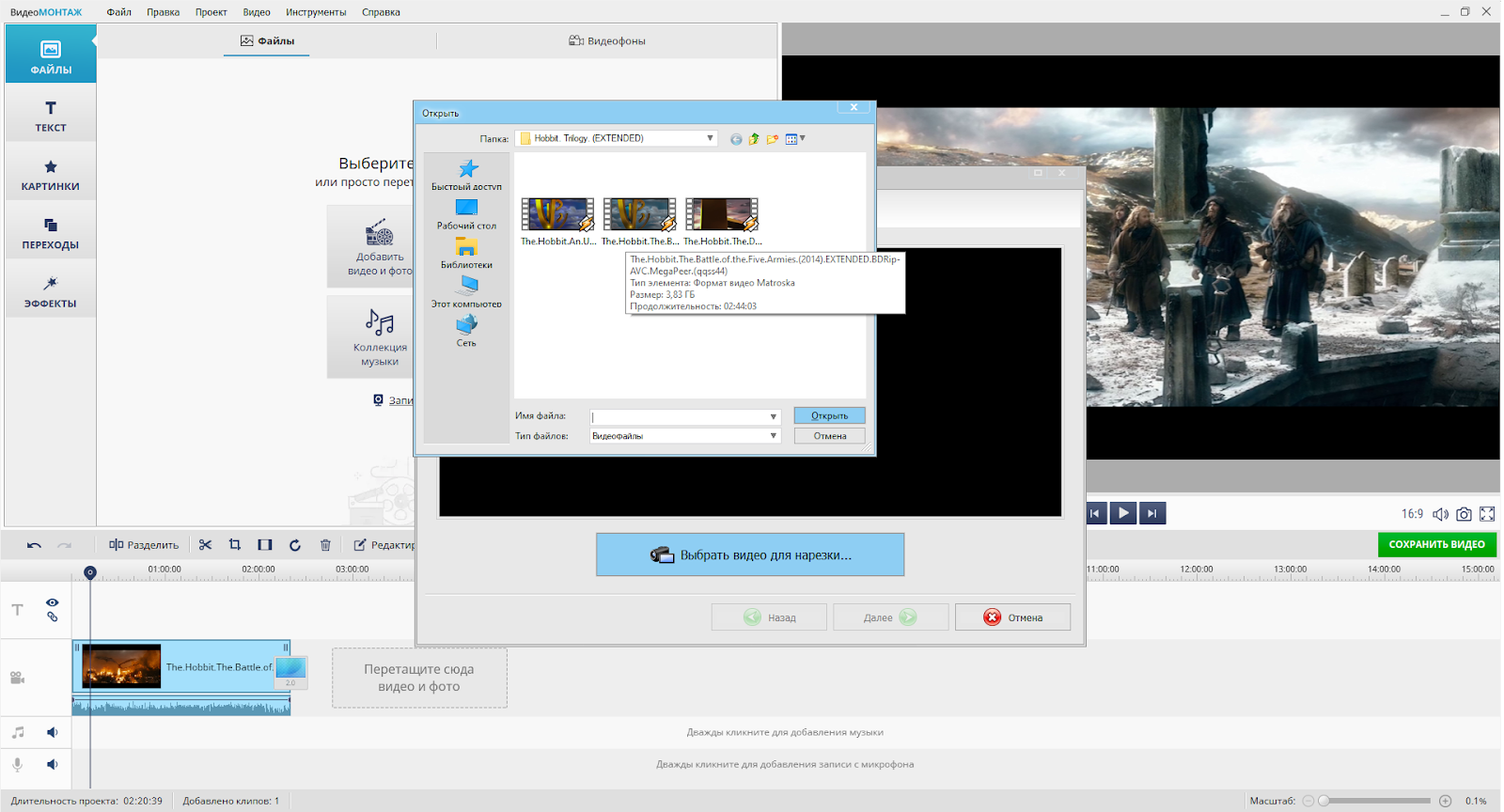1504x812 pixels.
Task: Select Сеть in Open dialog sidebar
Action: coord(466,332)
